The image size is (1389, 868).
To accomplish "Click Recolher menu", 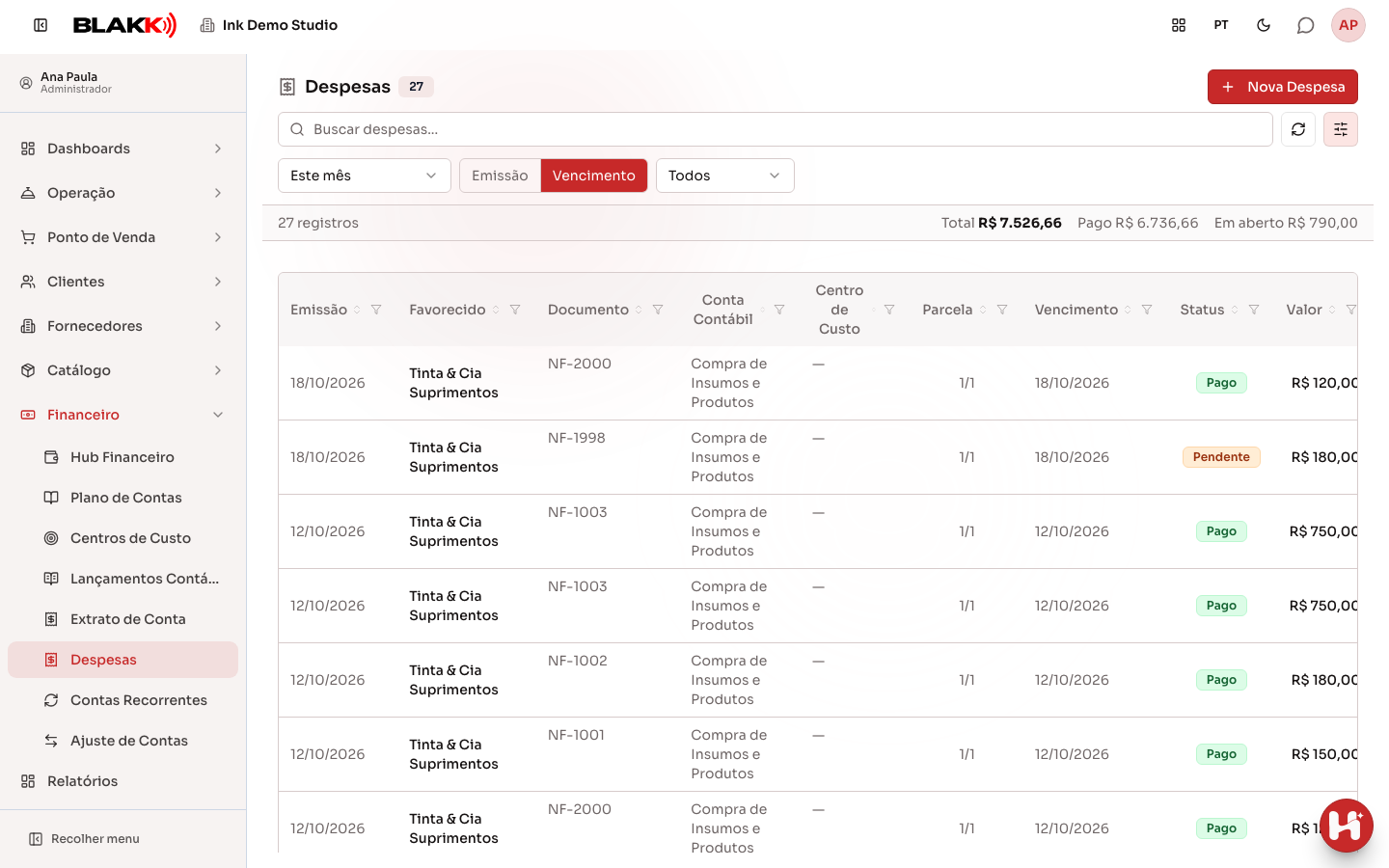I will (x=85, y=839).
